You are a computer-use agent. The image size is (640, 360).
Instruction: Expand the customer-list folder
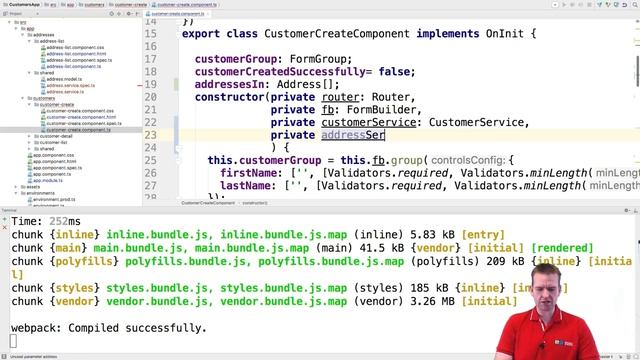point(29,142)
